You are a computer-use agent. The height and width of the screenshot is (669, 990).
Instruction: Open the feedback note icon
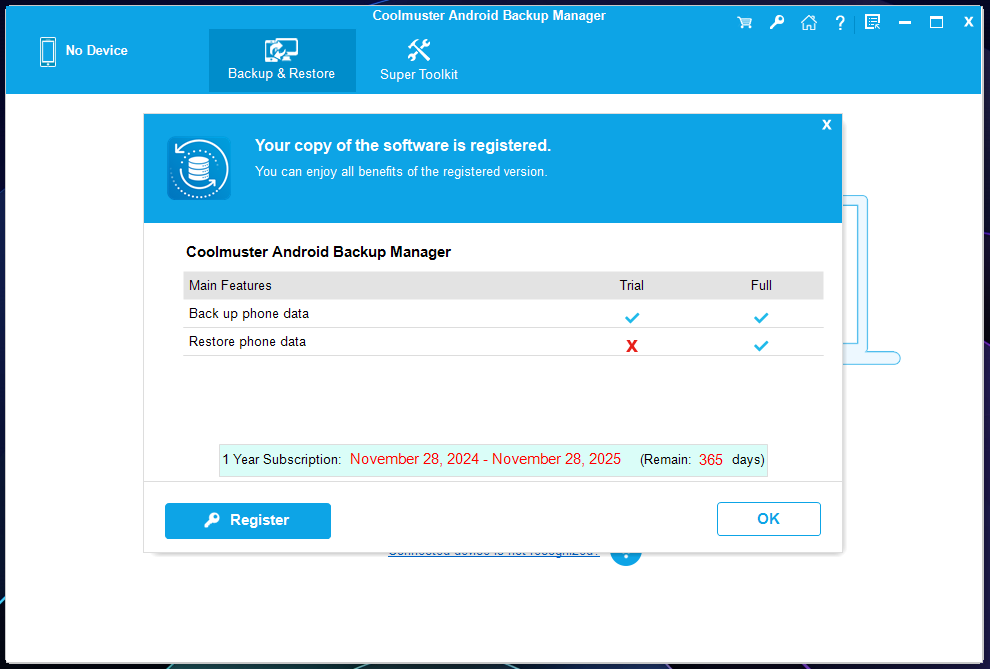[x=872, y=22]
